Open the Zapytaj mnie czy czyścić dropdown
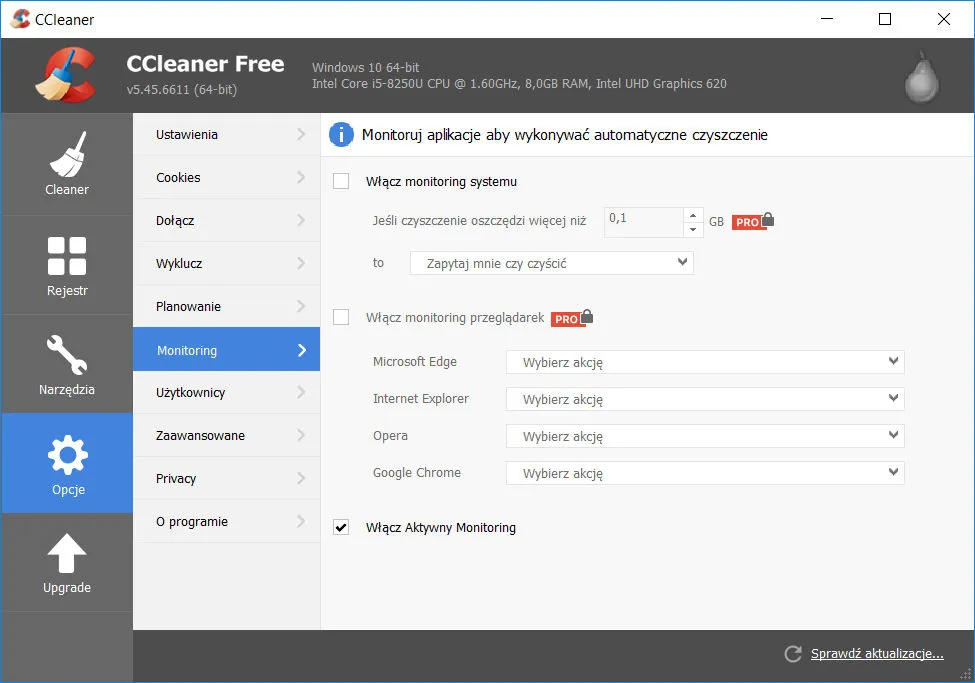Image resolution: width=975 pixels, height=683 pixels. [x=551, y=262]
